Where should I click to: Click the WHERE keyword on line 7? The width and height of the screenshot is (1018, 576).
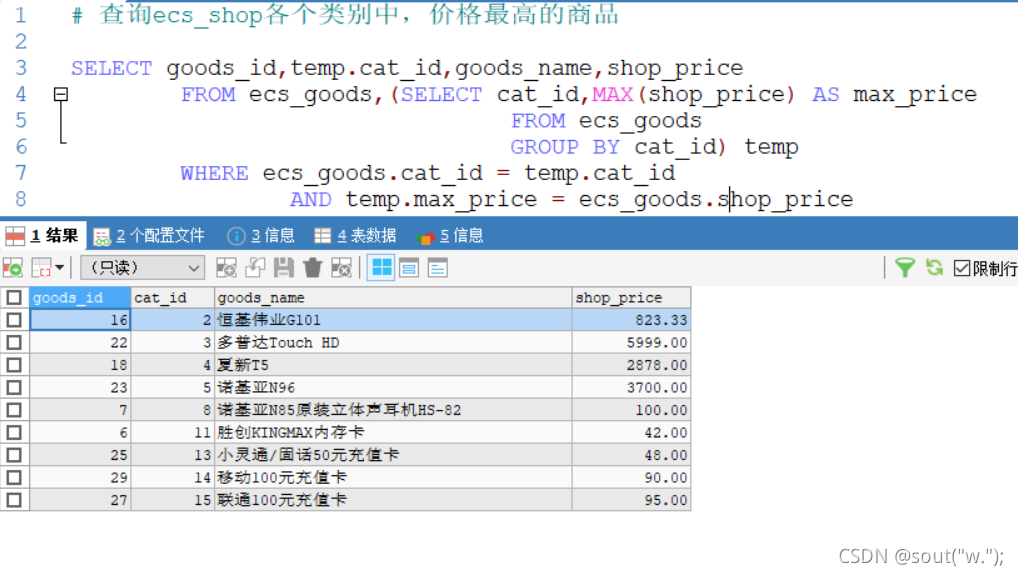214,173
